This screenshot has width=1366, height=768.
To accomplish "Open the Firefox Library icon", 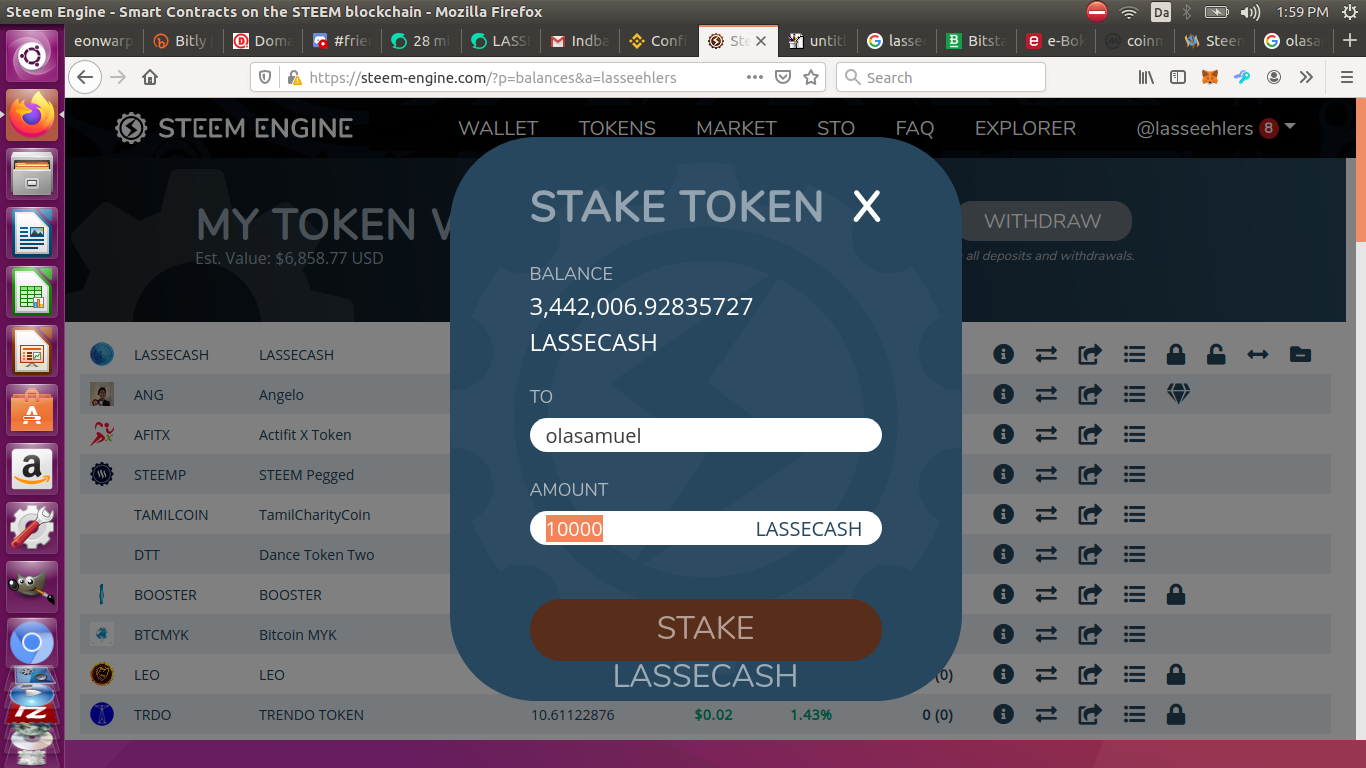I will click(x=1147, y=77).
